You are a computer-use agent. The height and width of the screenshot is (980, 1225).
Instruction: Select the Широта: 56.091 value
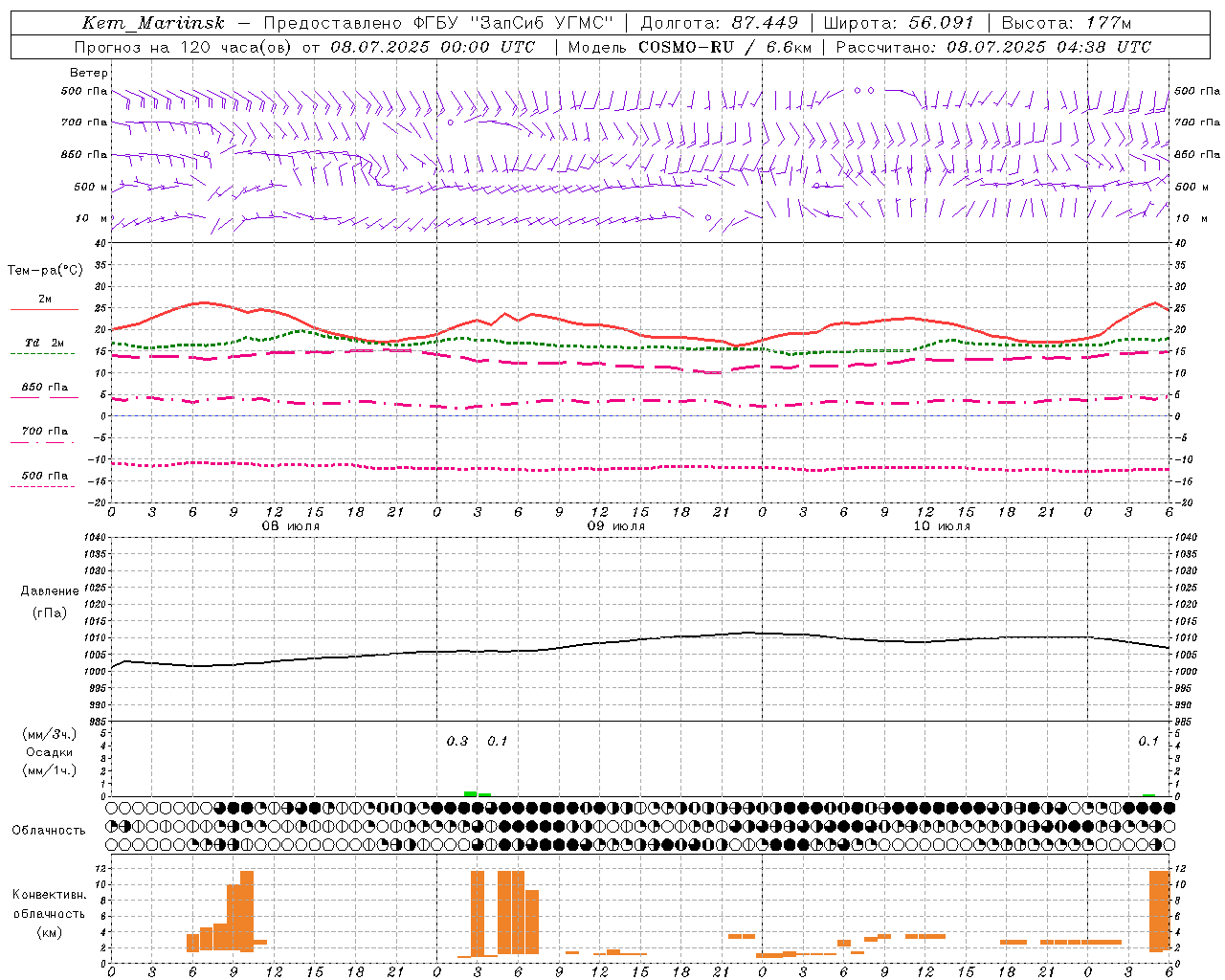coord(899,23)
